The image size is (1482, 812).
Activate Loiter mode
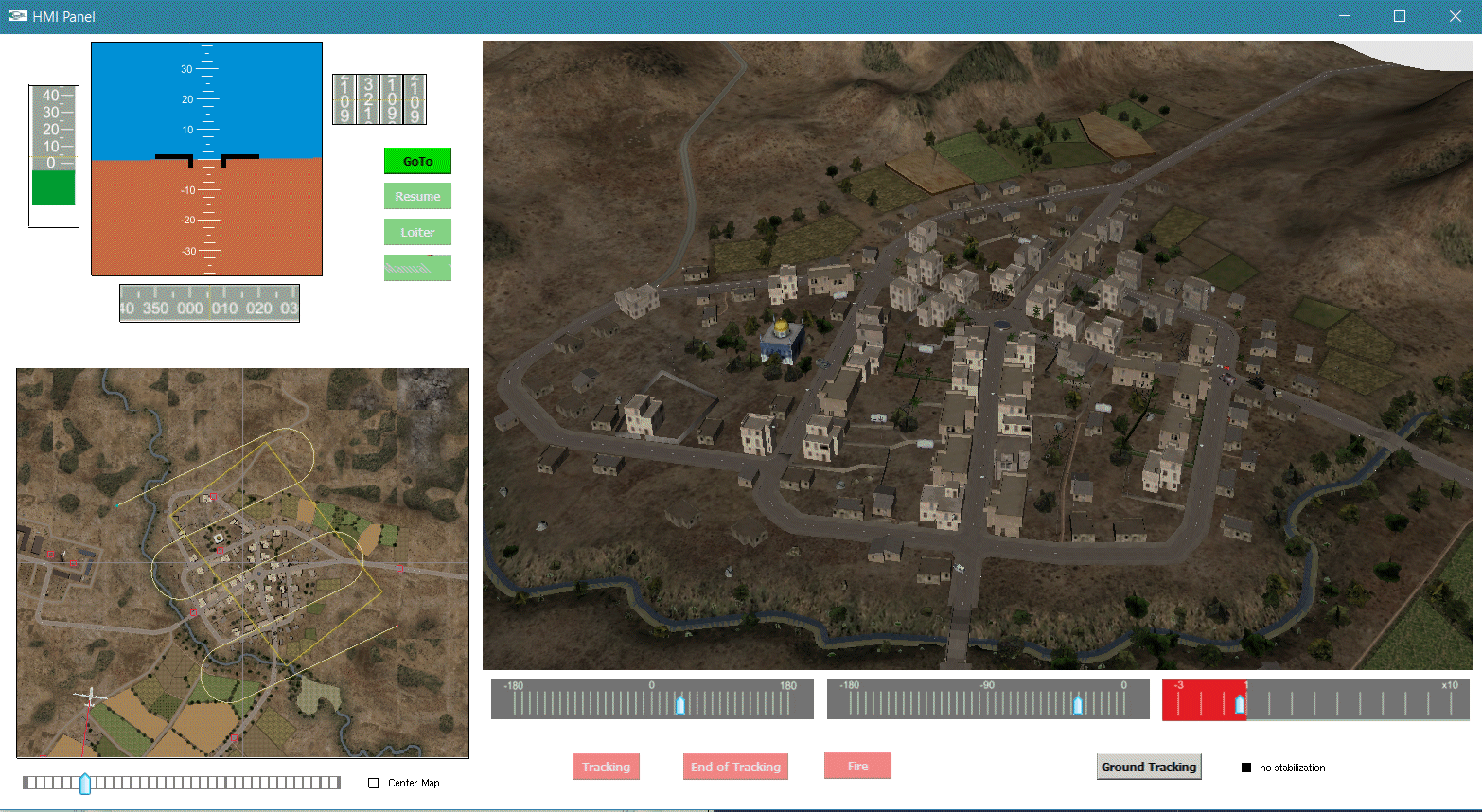pos(417,232)
